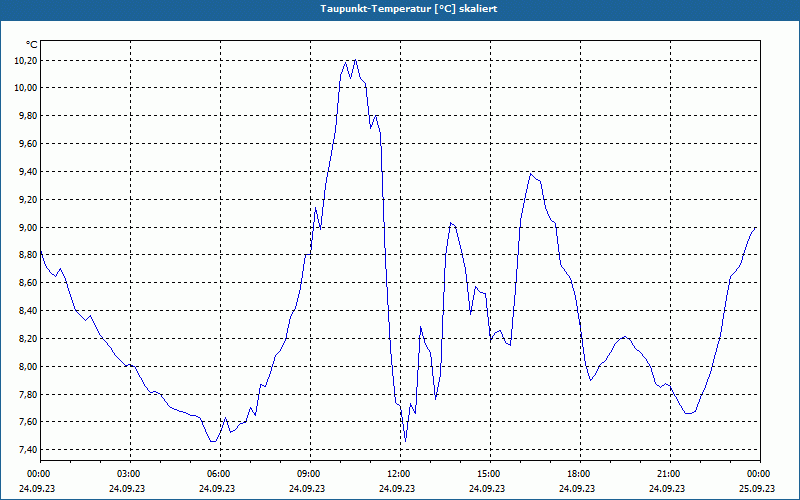The width and height of the screenshot is (800, 500).
Task: Click the "15:00" time label
Action: click(490, 474)
